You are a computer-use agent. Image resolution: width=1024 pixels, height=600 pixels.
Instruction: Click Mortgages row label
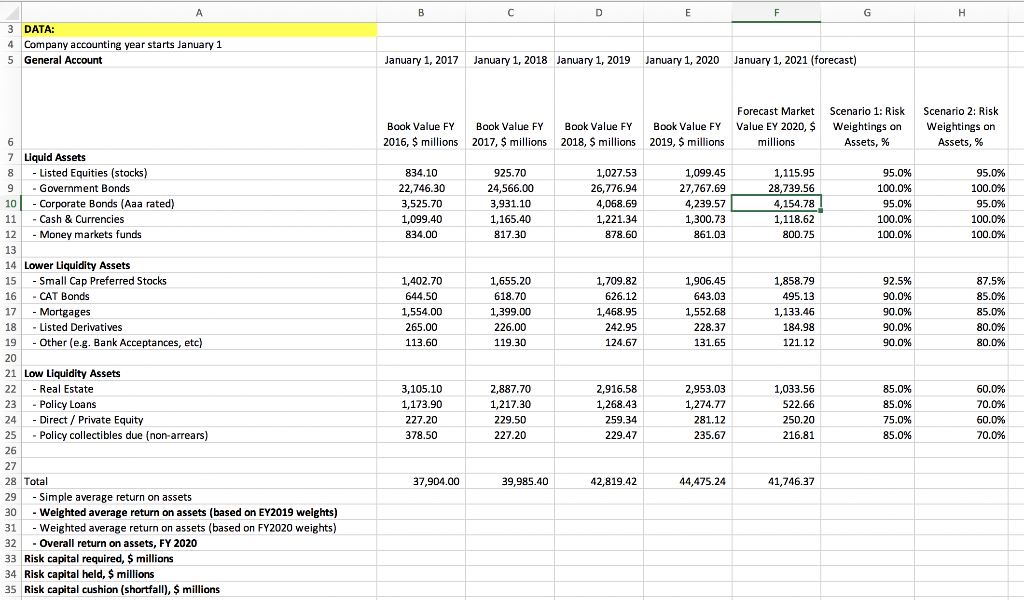(x=61, y=312)
